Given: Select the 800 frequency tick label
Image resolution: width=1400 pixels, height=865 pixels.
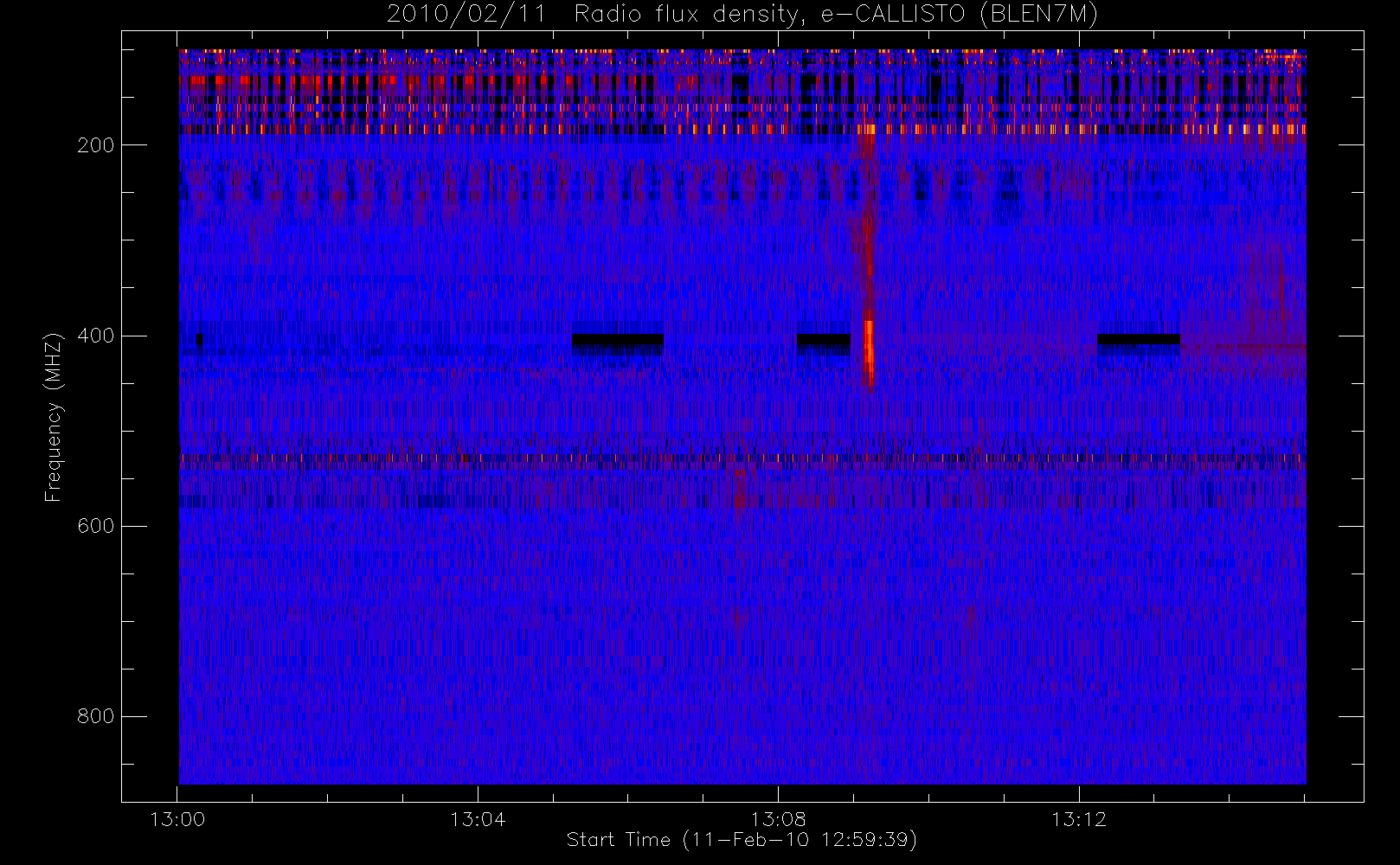Looking at the screenshot, I should click(96, 716).
